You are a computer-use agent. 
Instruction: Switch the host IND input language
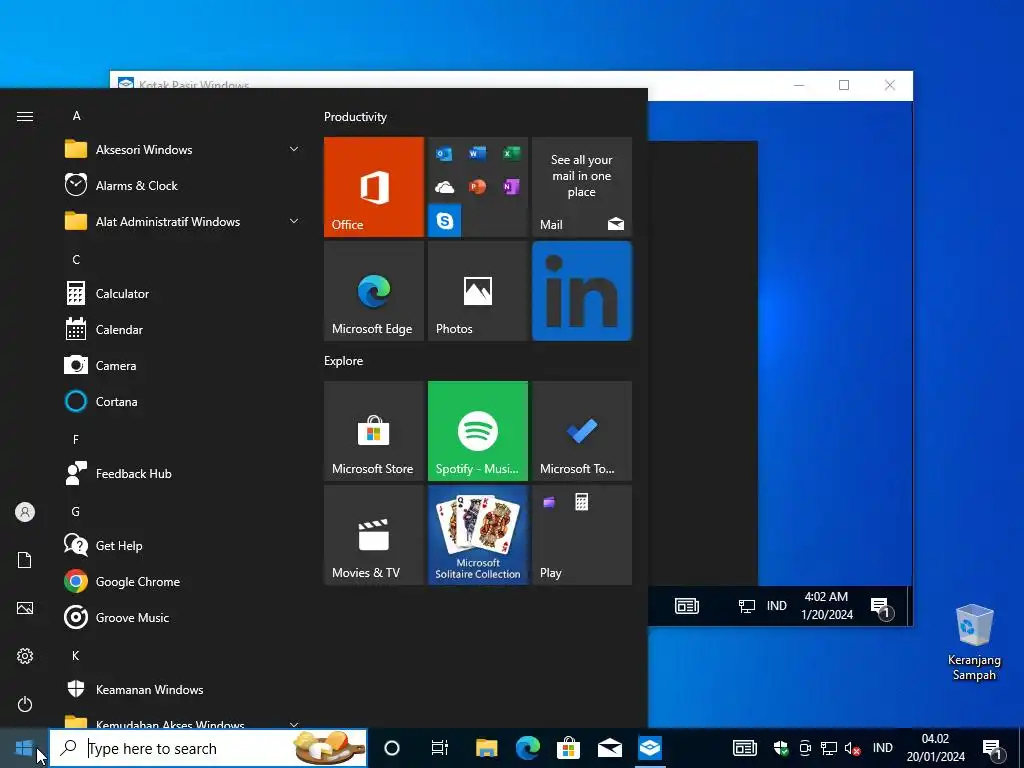point(883,748)
